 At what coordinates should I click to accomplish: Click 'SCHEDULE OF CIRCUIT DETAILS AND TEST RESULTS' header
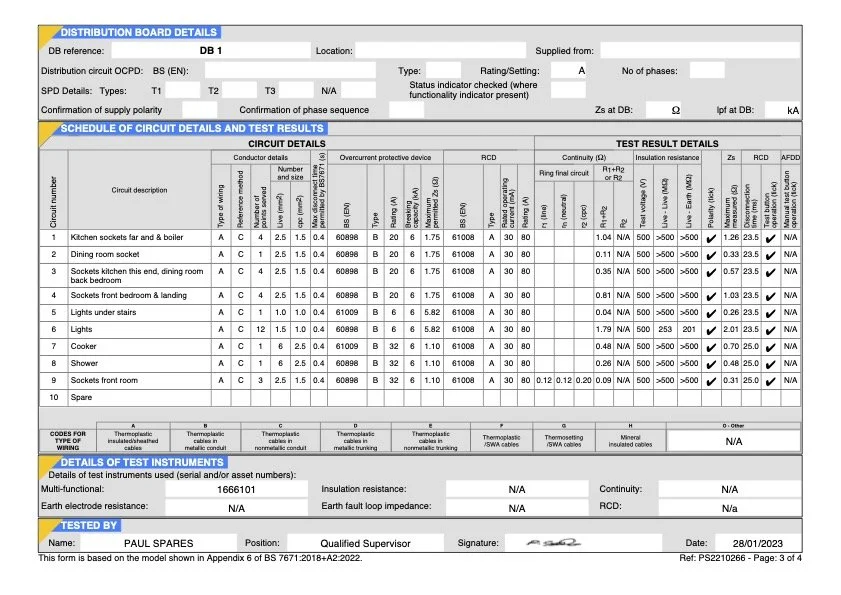(x=192, y=129)
